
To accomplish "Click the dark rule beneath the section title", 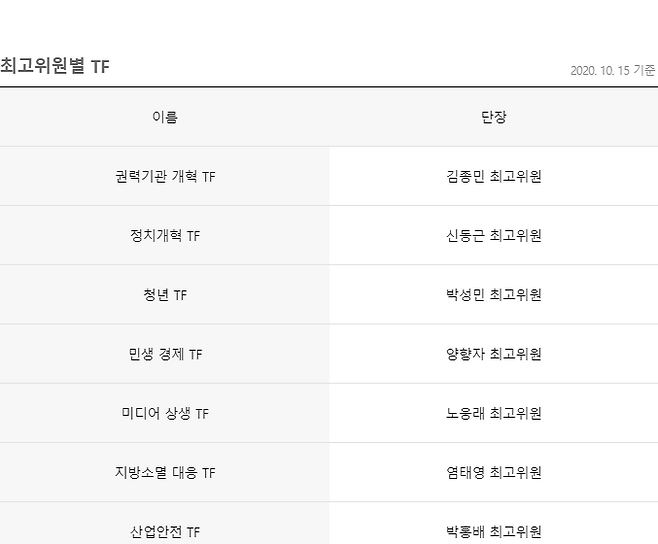I will point(329,87).
